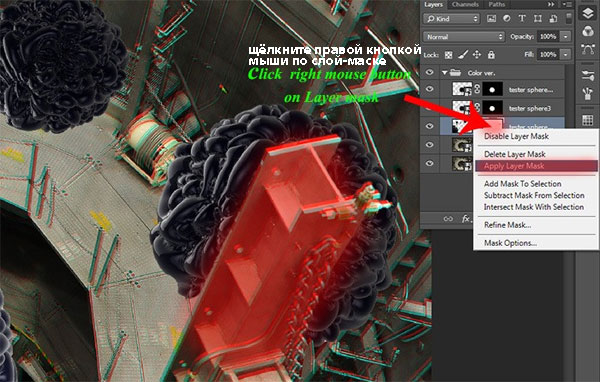This screenshot has width=600, height=382.
Task: Open the Layers panel flyout menu icon
Action: (x=567, y=4)
